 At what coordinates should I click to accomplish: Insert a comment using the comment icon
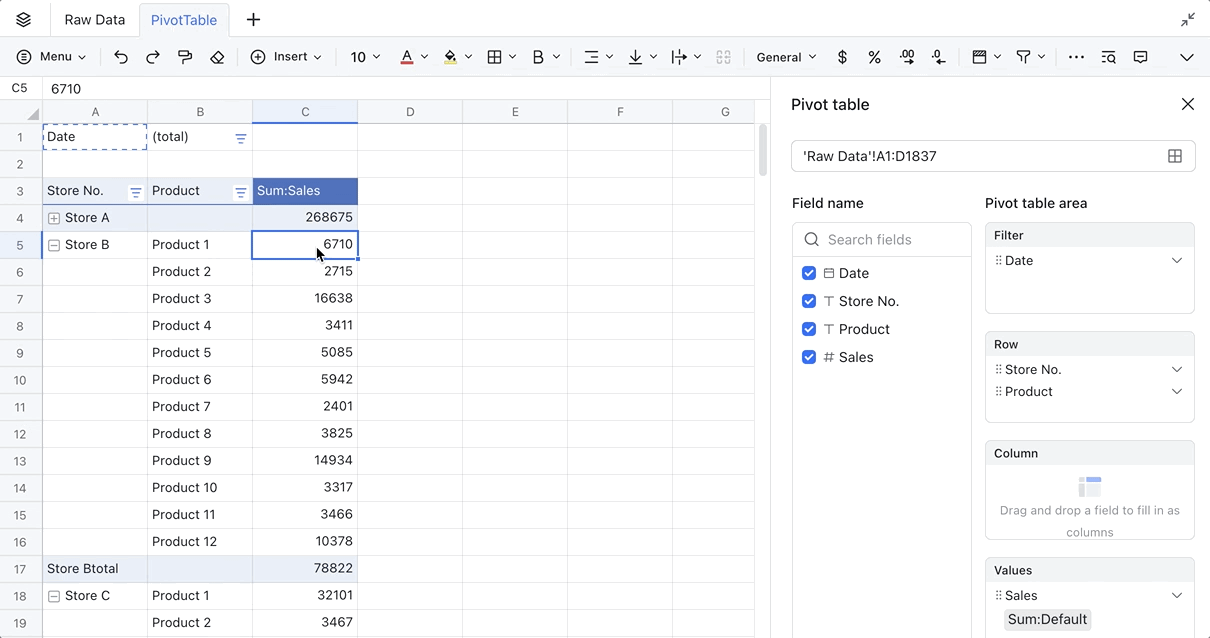point(1140,57)
